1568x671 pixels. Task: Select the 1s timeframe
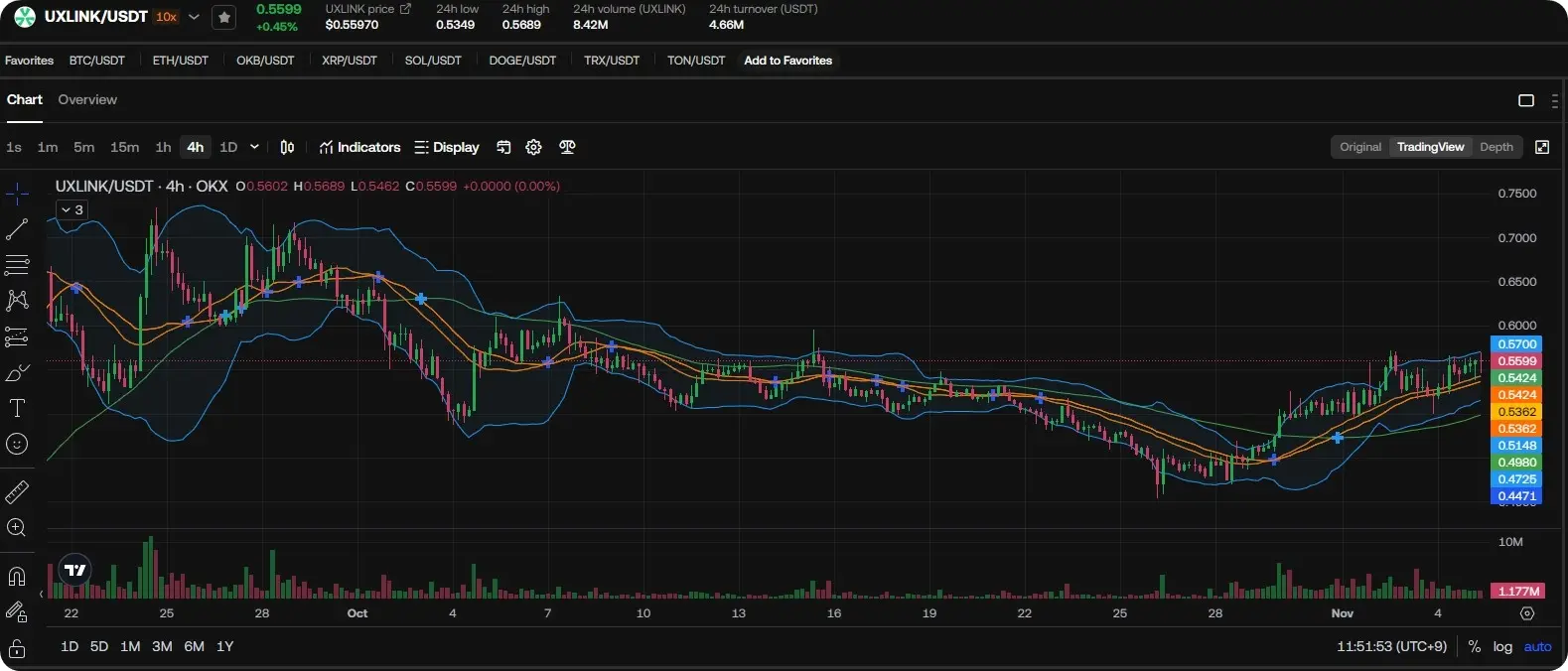point(14,147)
